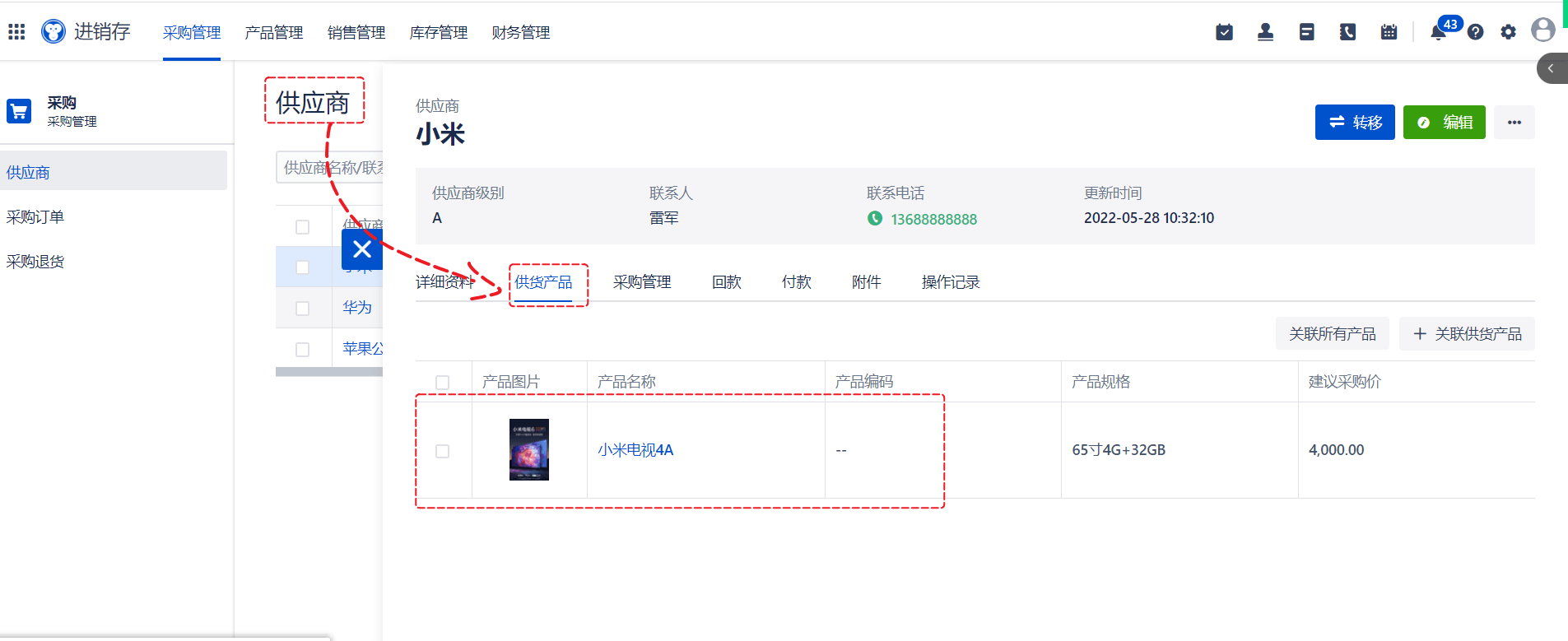Open notifications bell with 43 badge
1568x641 pixels.
1439,32
